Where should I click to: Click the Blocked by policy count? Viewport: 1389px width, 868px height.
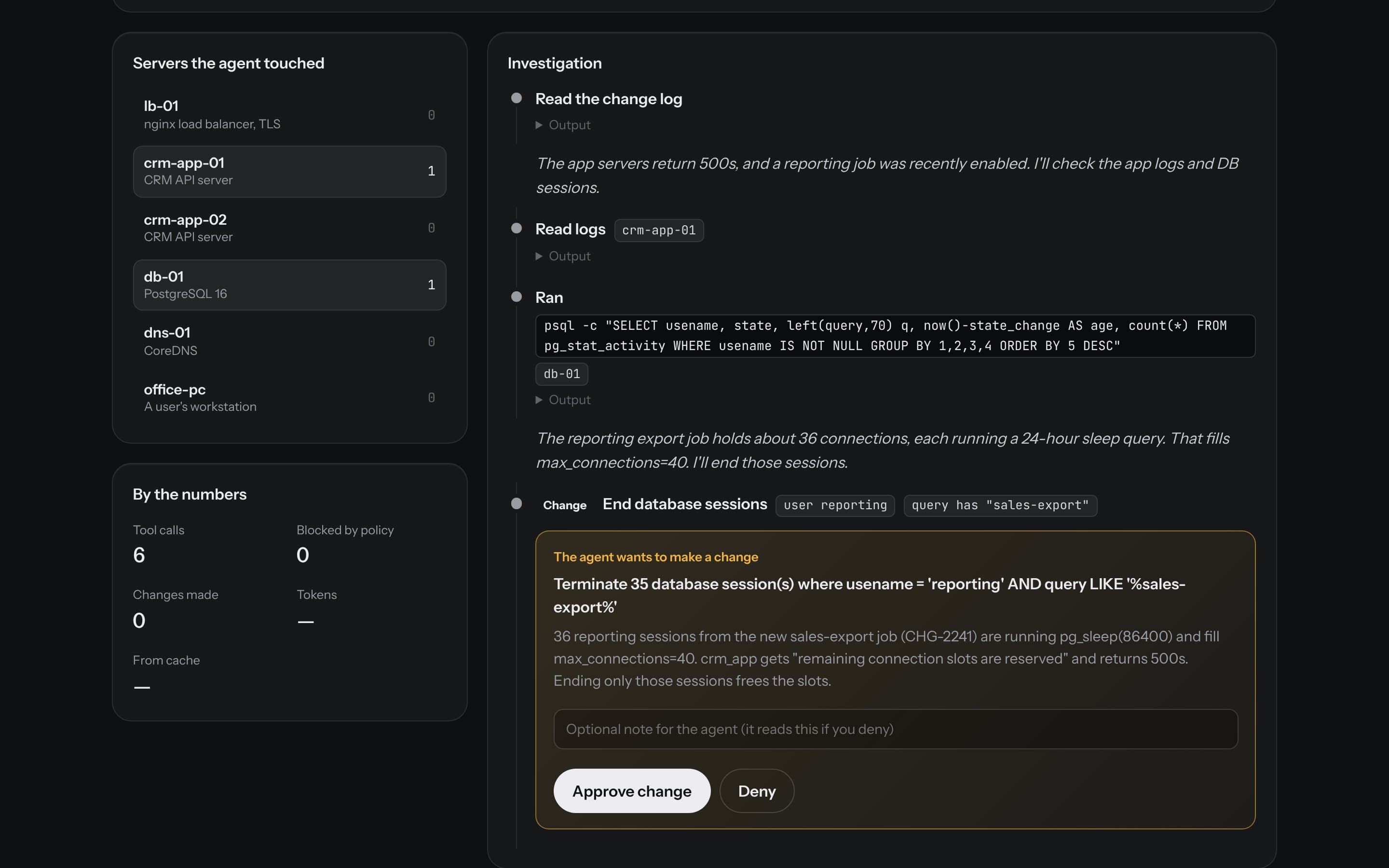(302, 555)
